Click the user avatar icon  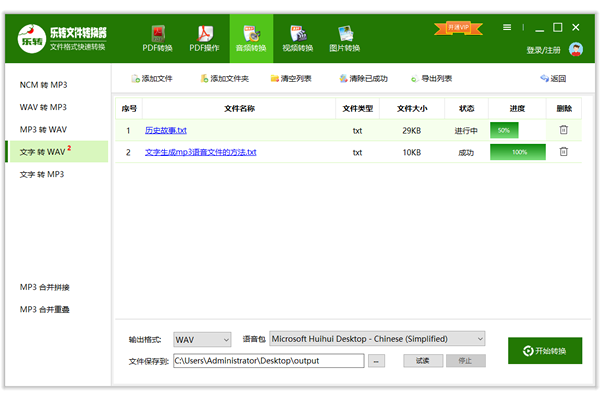(x=576, y=49)
